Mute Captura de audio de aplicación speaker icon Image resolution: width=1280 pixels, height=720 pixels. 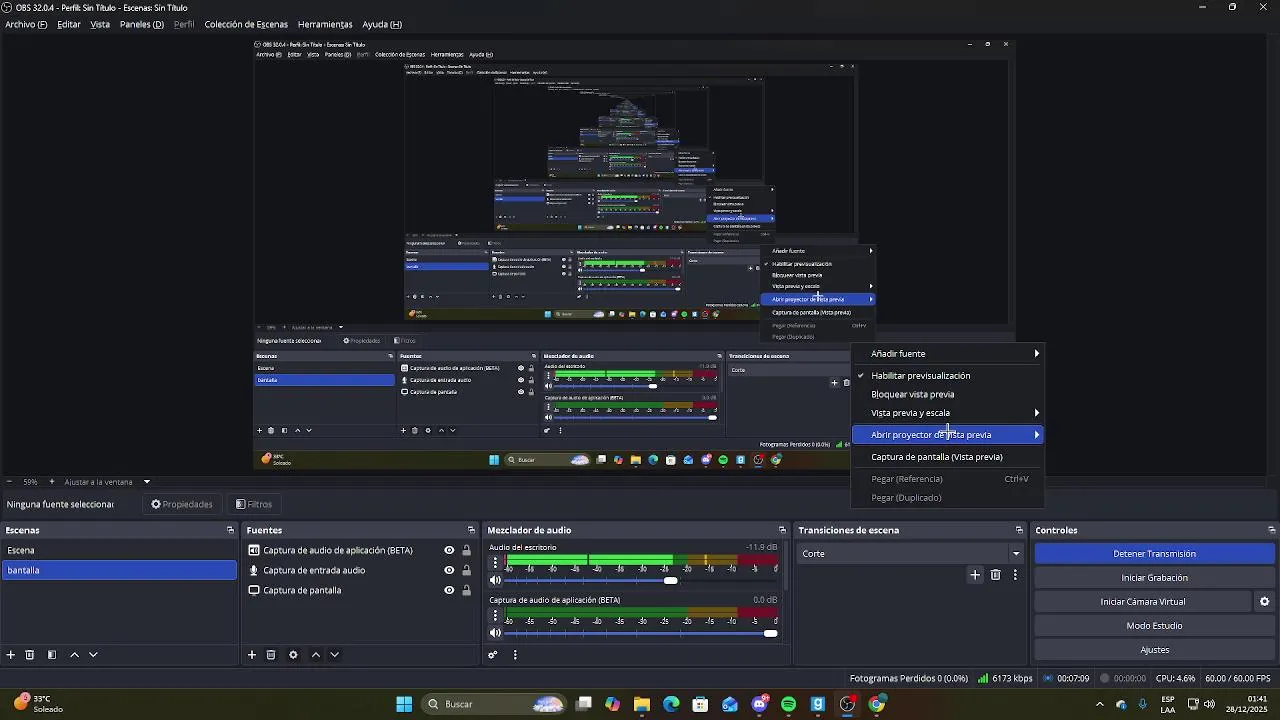click(495, 633)
